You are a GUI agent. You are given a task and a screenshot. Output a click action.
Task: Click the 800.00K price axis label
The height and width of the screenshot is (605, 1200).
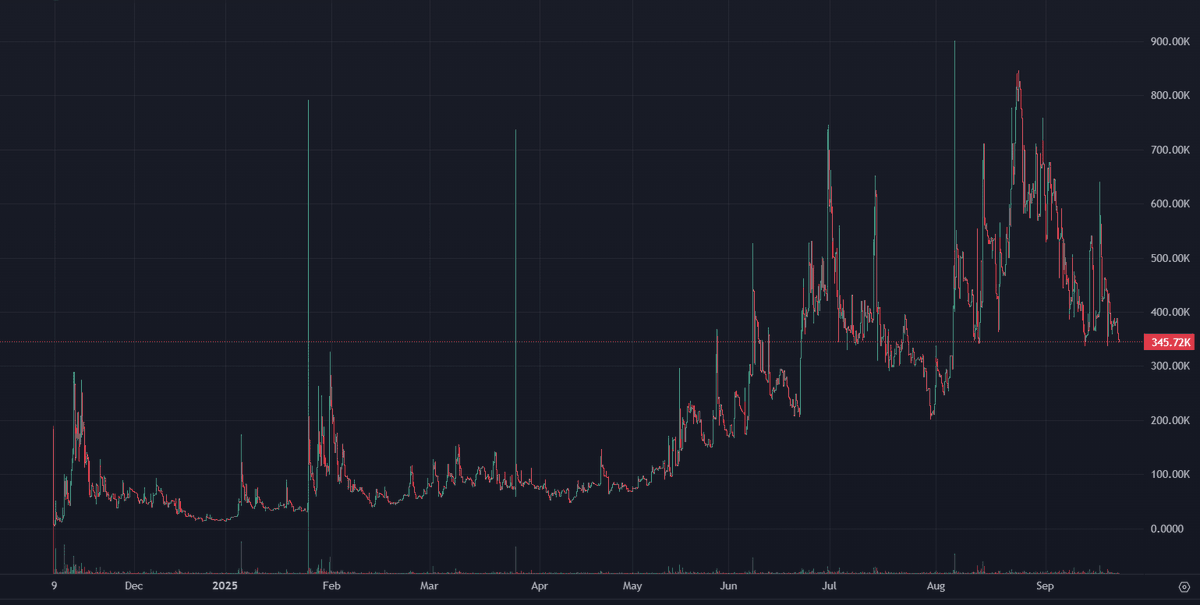(x=1170, y=96)
